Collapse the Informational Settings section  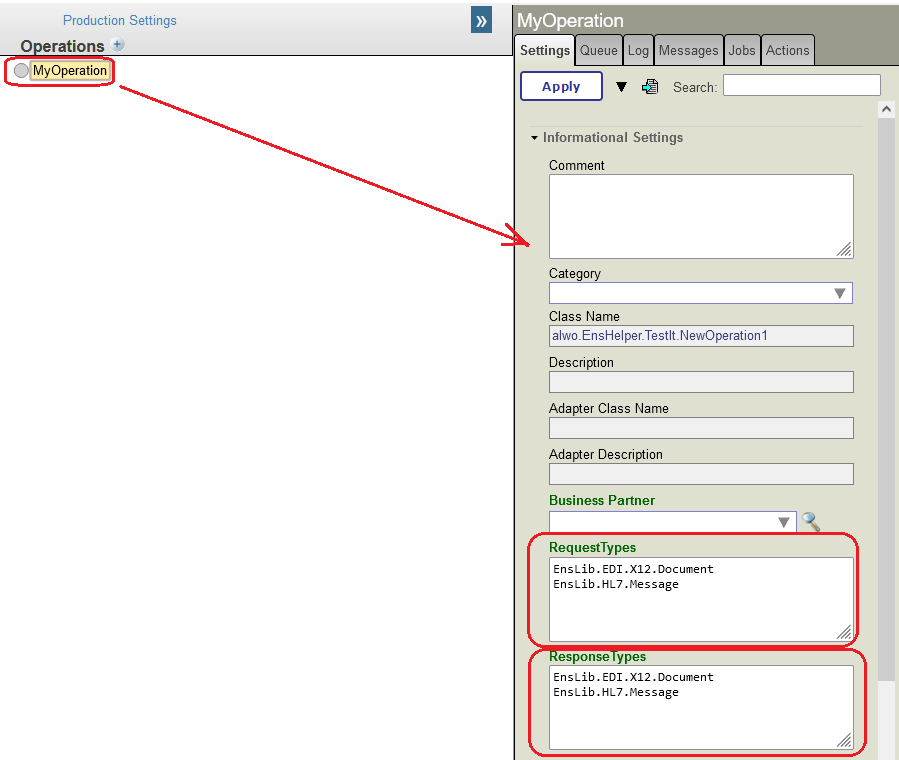[535, 138]
